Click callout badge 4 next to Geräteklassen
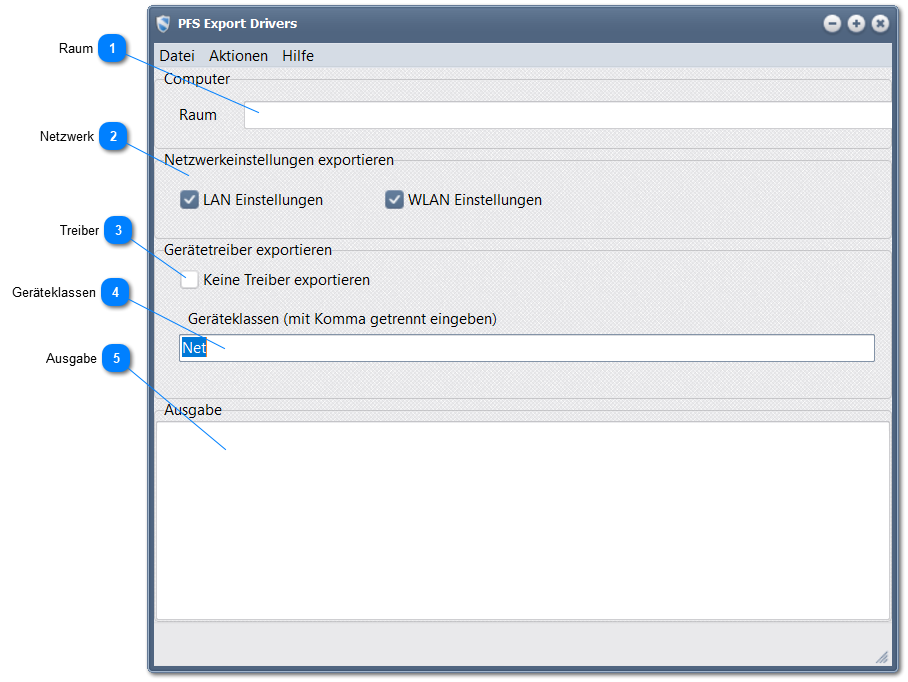Viewport: 908px width, 682px height. click(115, 293)
